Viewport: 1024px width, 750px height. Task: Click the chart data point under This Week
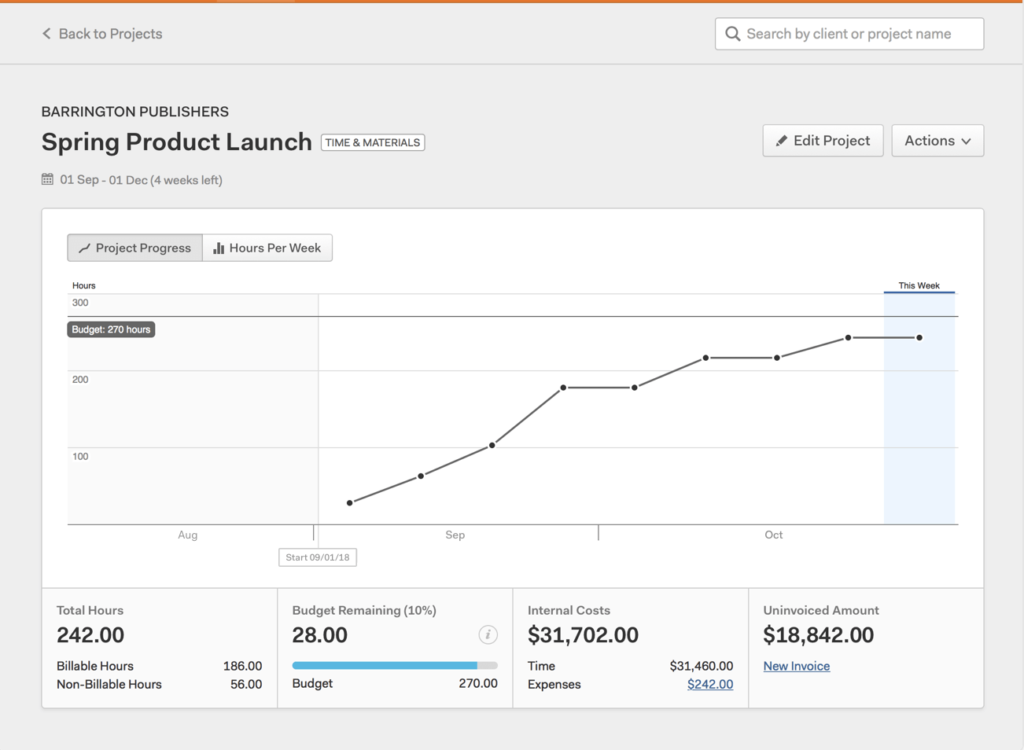(x=920, y=338)
